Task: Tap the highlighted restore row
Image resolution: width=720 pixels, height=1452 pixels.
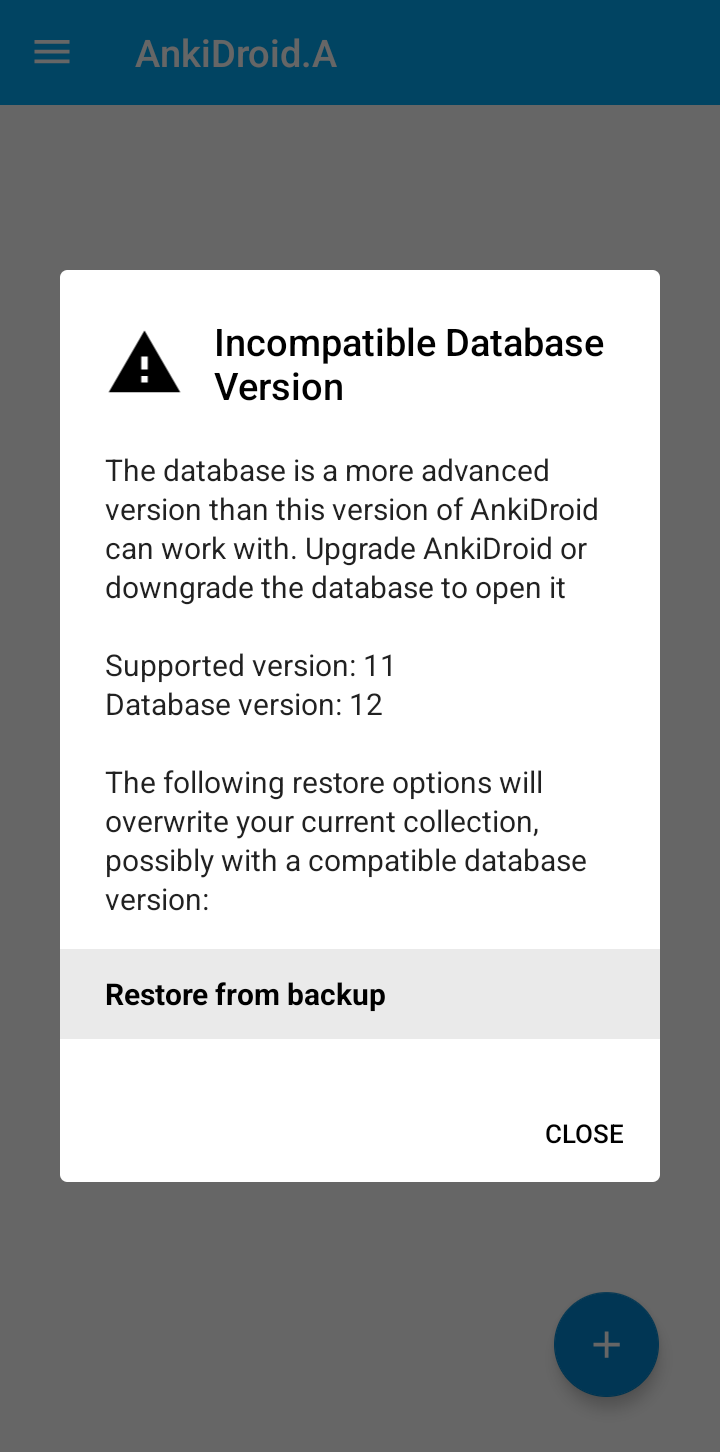Action: pos(360,994)
